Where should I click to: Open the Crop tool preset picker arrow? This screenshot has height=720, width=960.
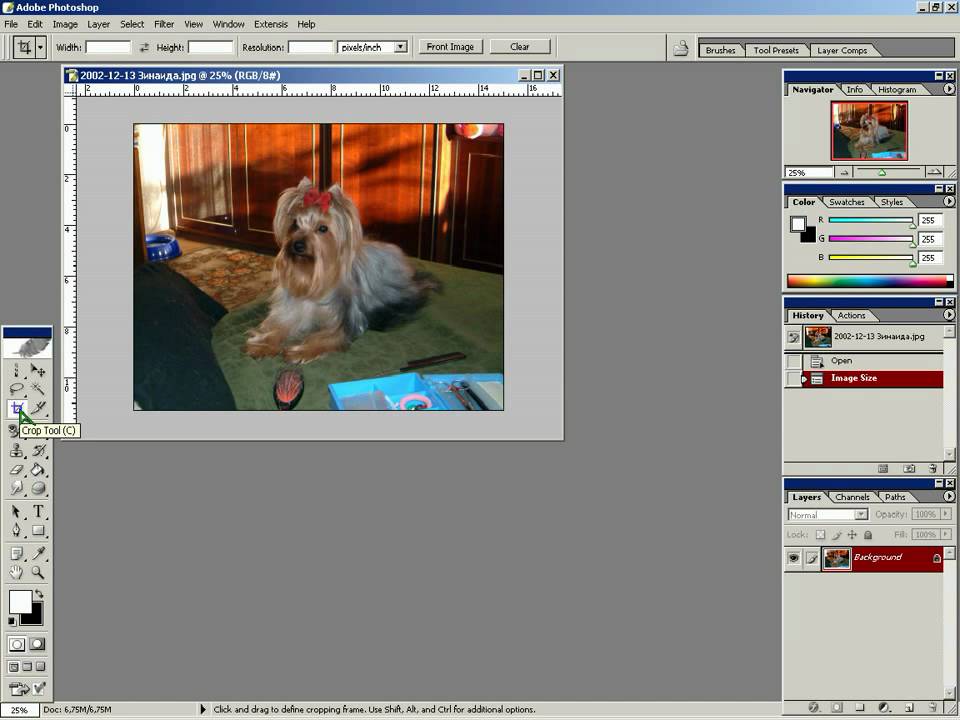[x=41, y=47]
